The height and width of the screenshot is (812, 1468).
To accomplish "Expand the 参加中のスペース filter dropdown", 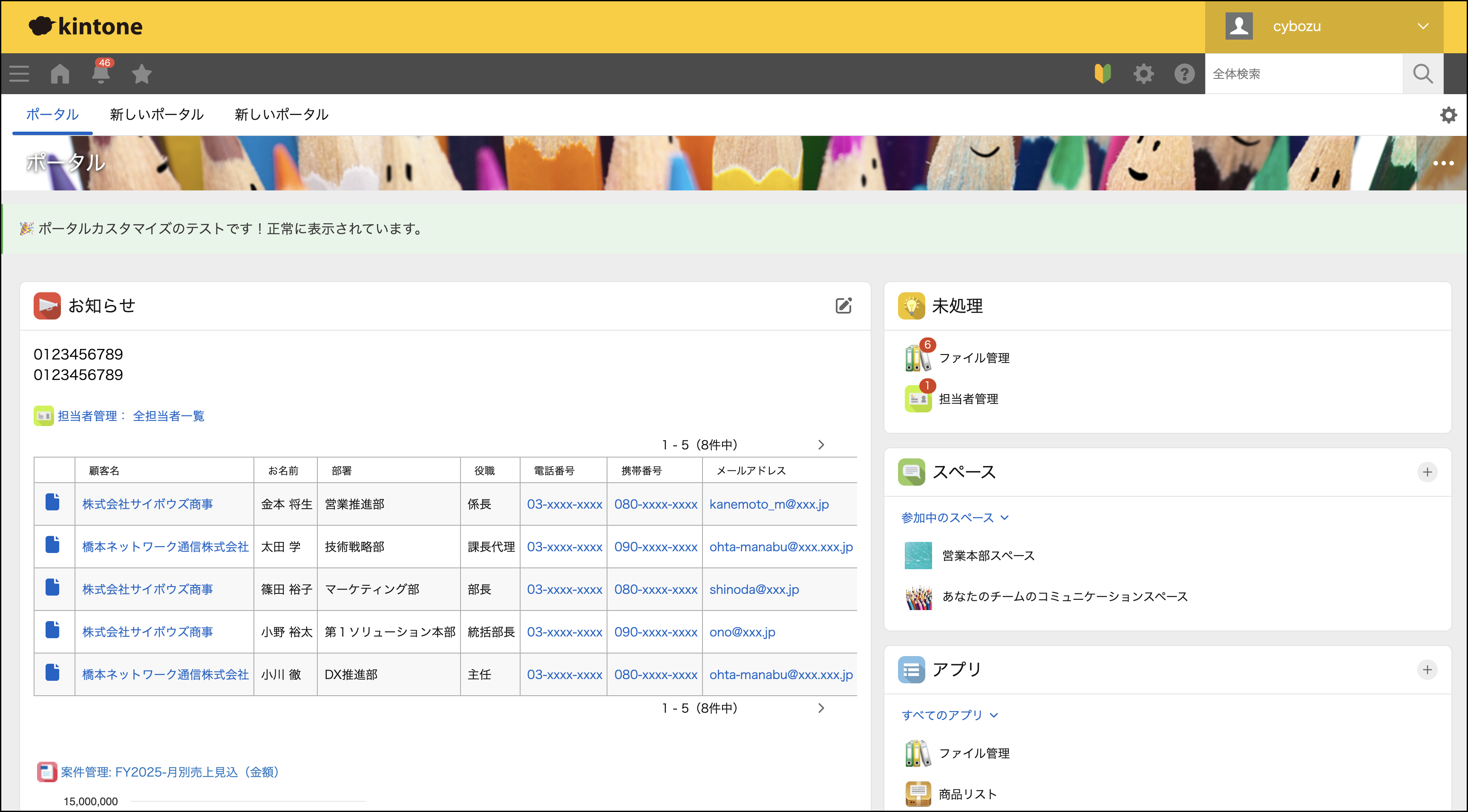I will tap(955, 518).
